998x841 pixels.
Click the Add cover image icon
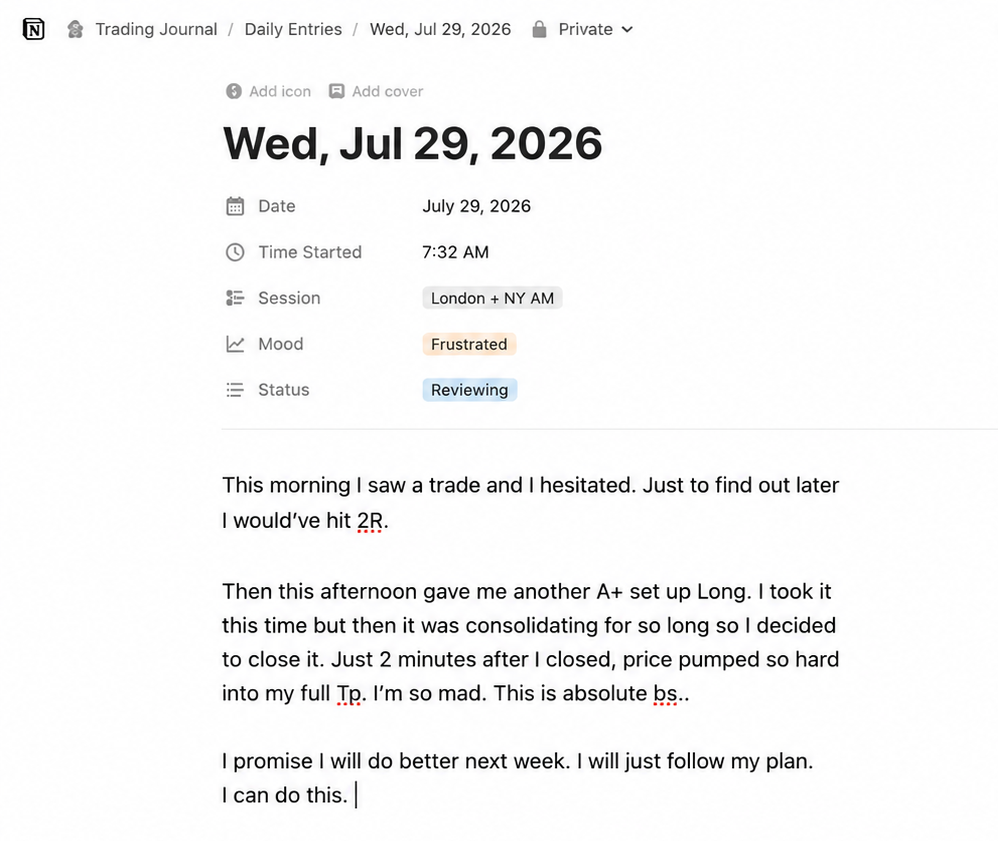337,91
